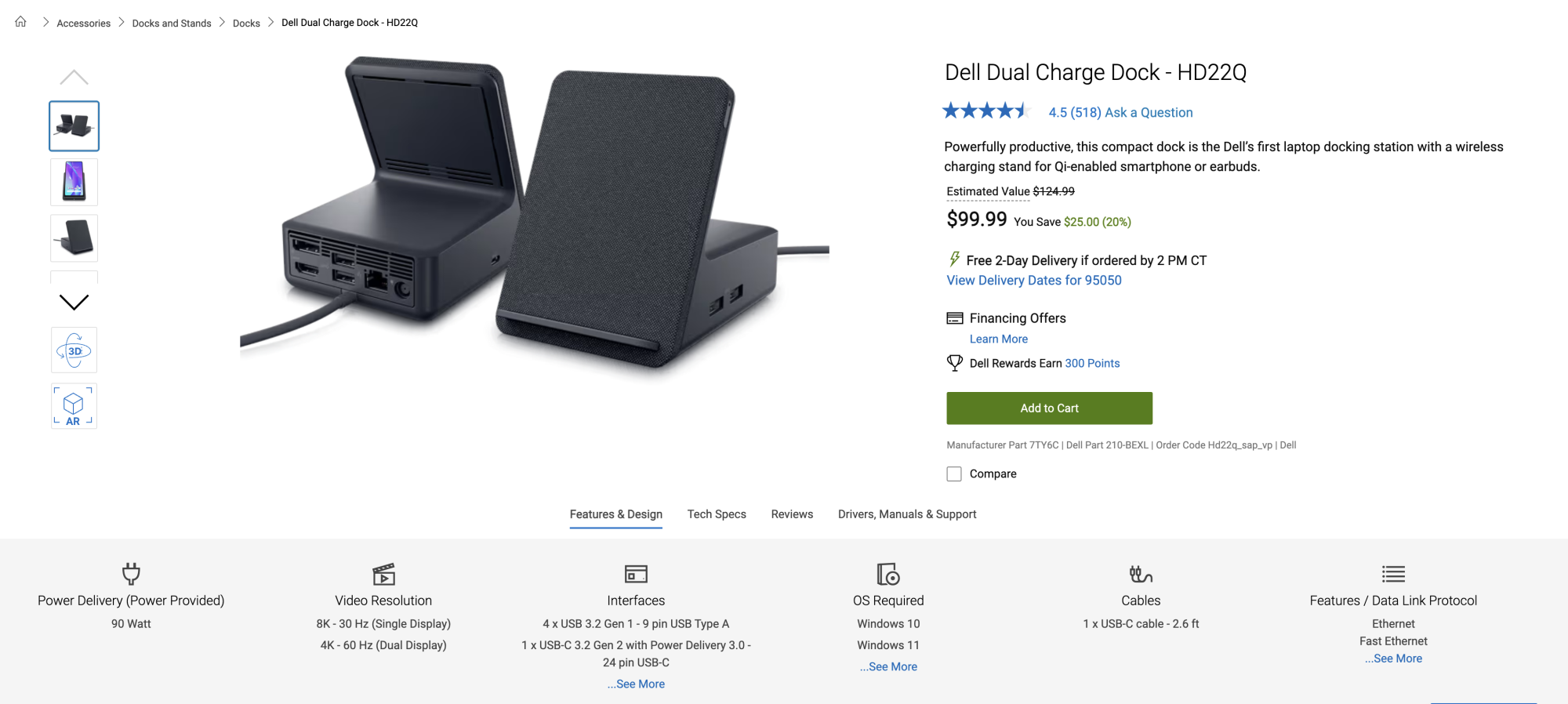Open the 3D product view icon
Viewport: 1568px width, 704px height.
point(74,350)
